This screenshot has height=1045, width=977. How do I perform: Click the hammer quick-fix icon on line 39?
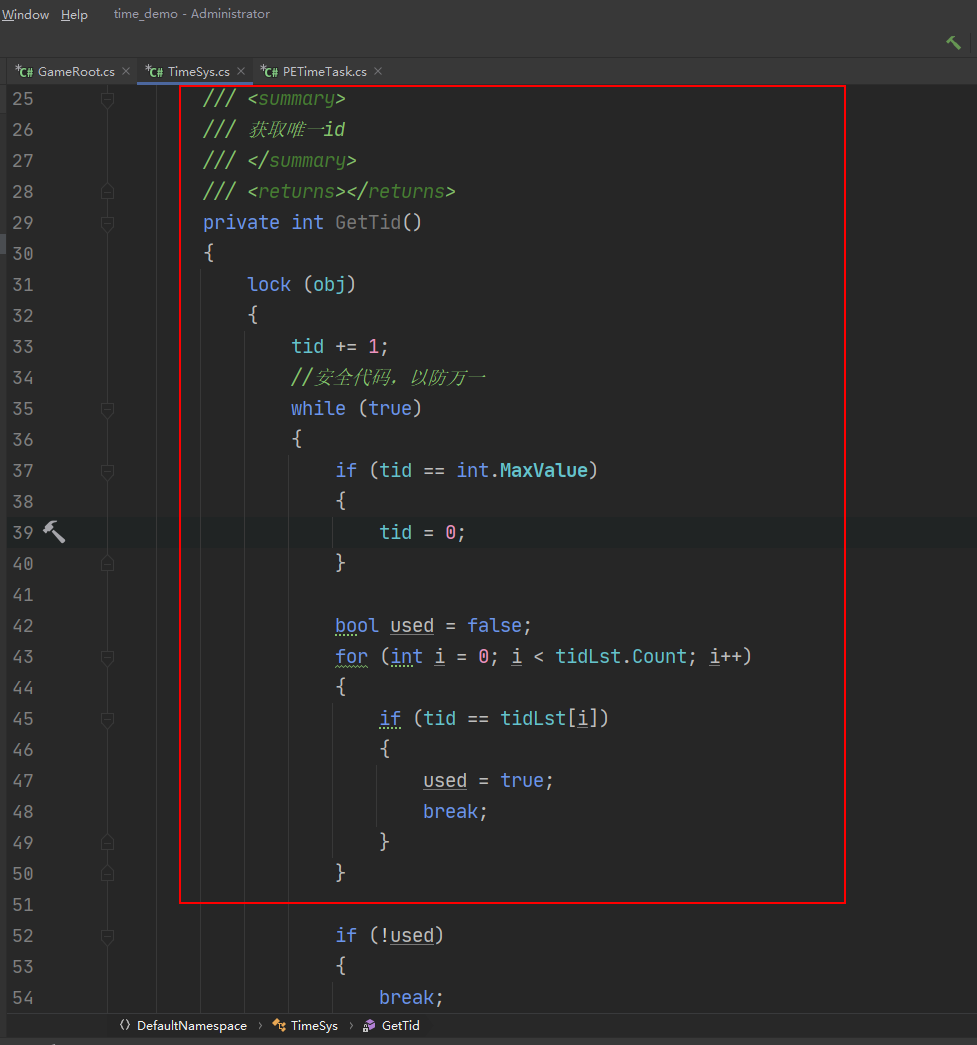coord(54,532)
